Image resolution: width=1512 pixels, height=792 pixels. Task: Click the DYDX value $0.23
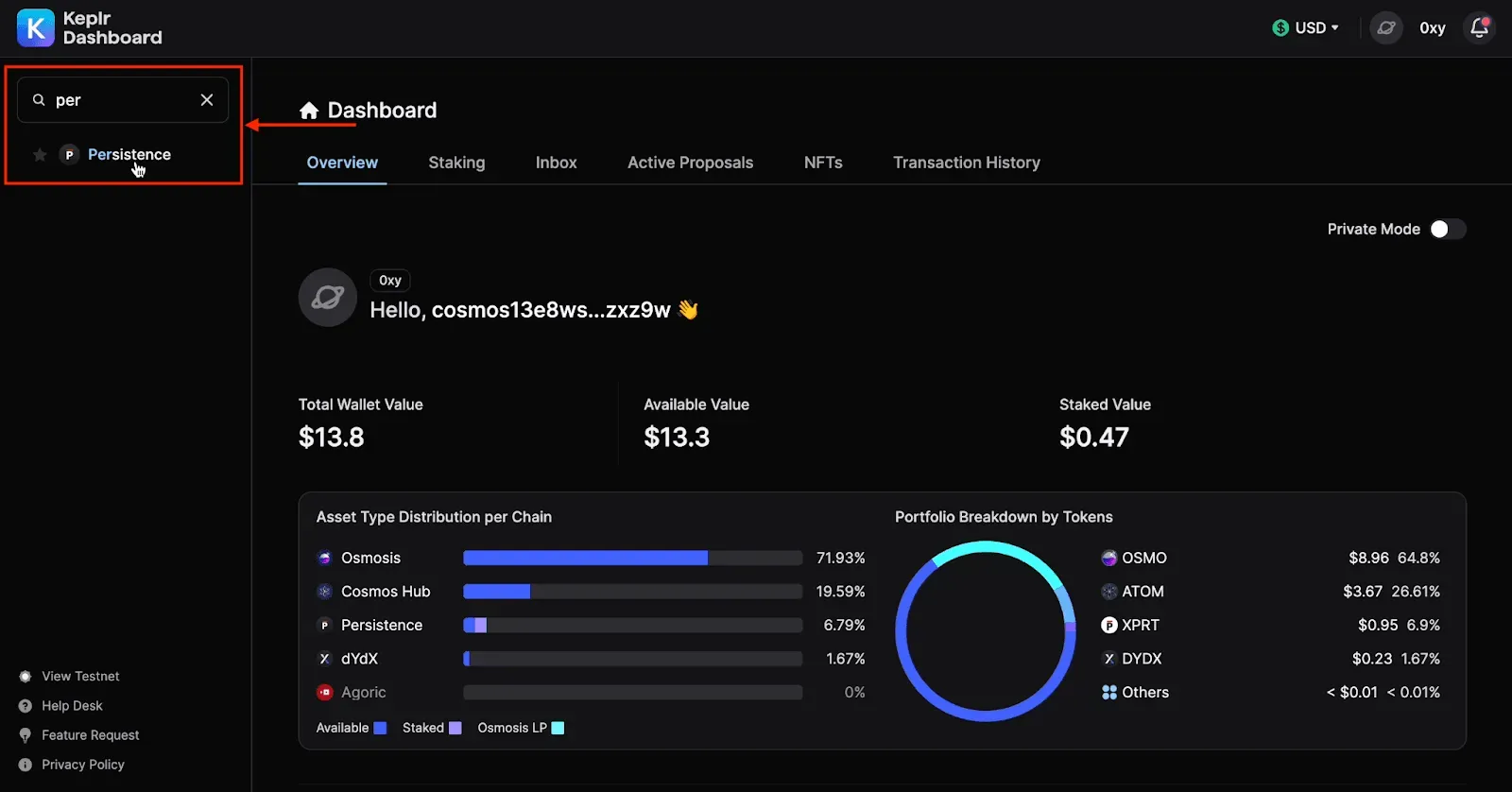click(1372, 659)
